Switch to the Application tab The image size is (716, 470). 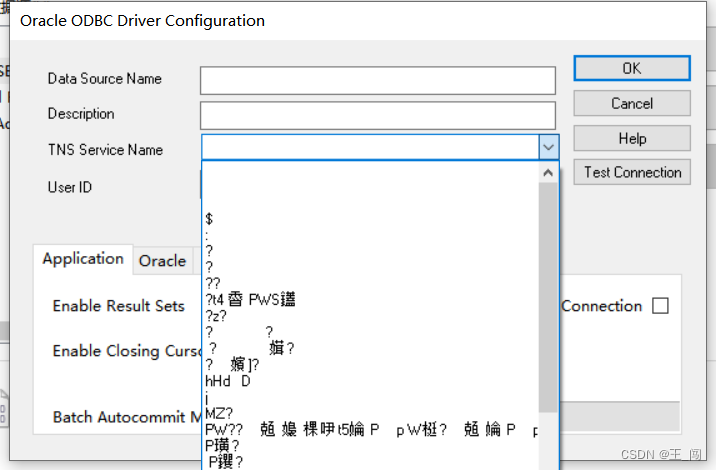coord(83,259)
